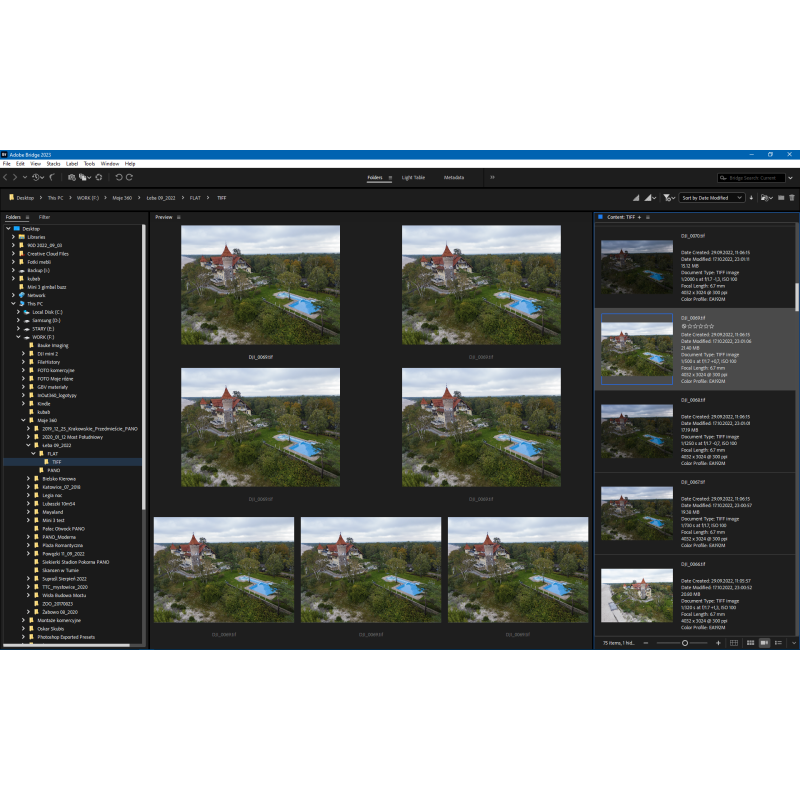Expand the FOTO komercyjne folder
Screen dimensions: 800x800
pos(23,370)
